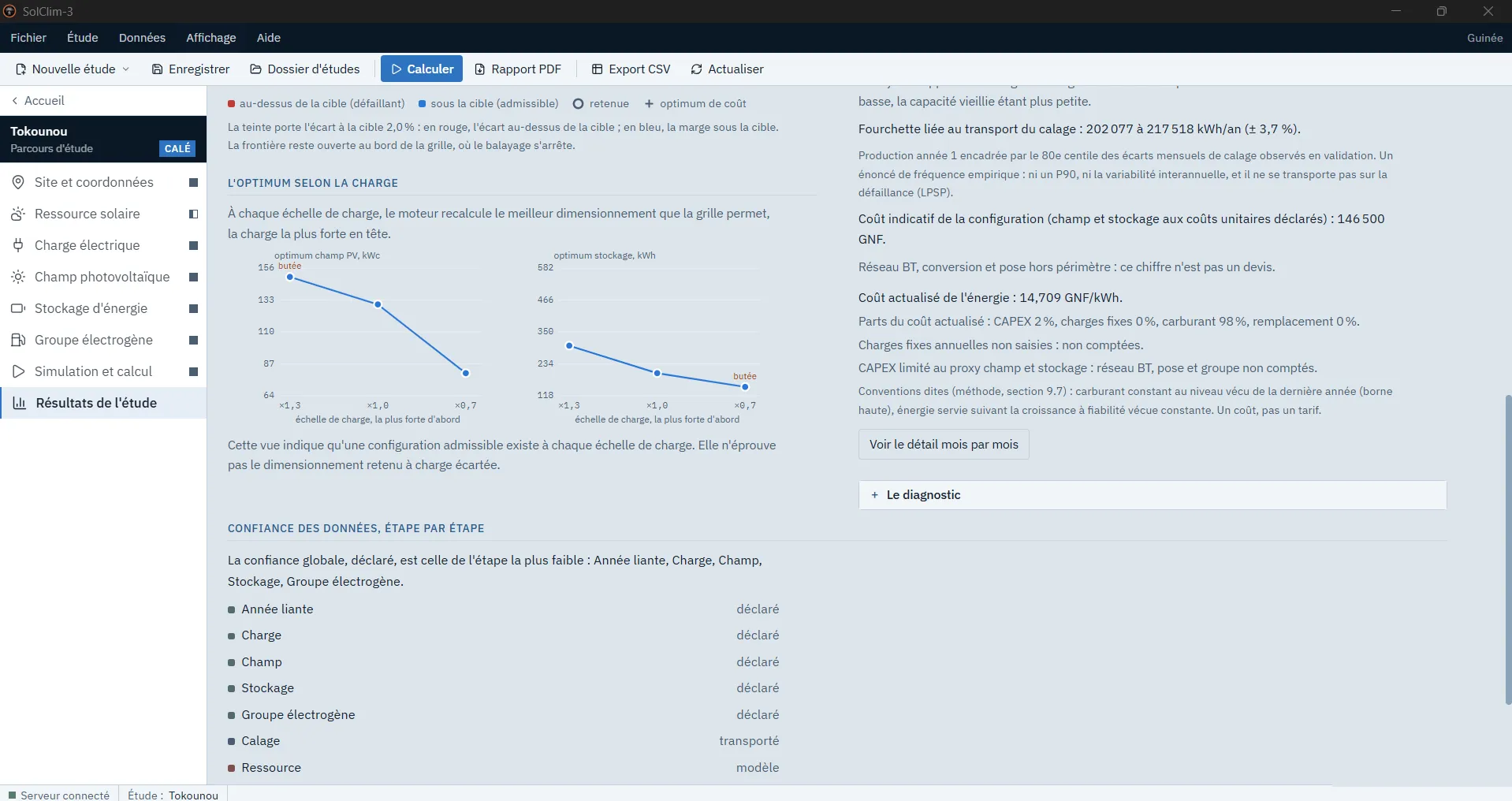Click the butée point on stockage chart
This screenshot has width=1512, height=801.
coord(745,387)
